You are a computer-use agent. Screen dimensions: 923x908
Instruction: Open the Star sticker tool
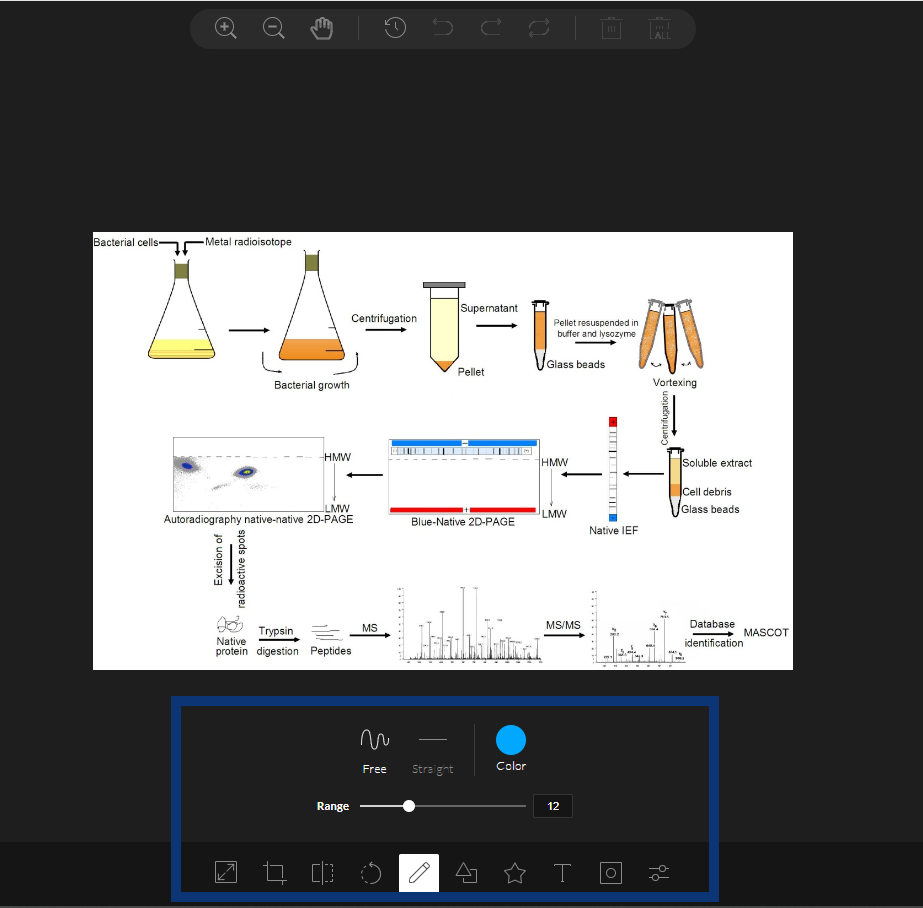tap(514, 872)
